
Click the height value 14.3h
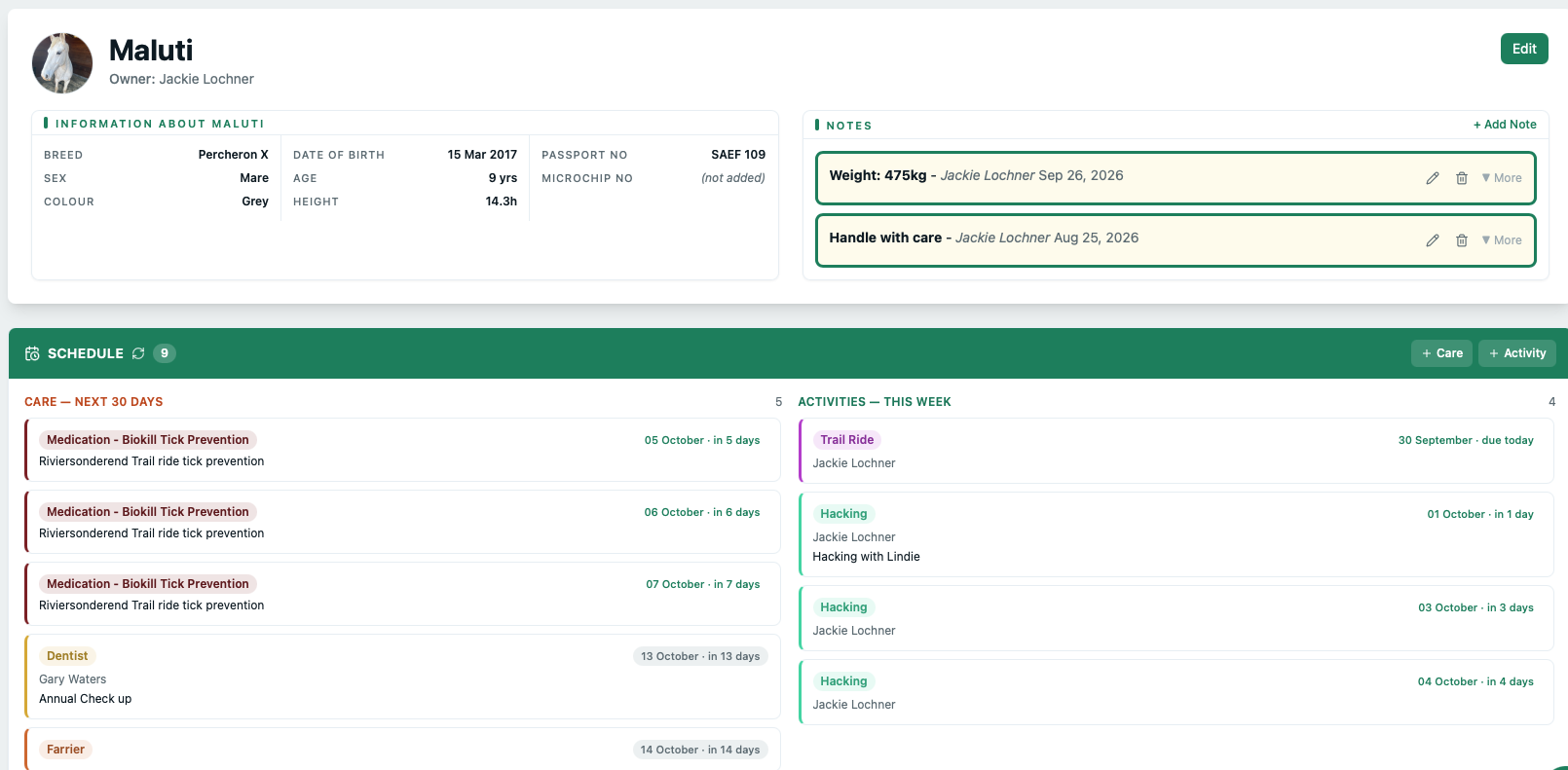click(502, 202)
